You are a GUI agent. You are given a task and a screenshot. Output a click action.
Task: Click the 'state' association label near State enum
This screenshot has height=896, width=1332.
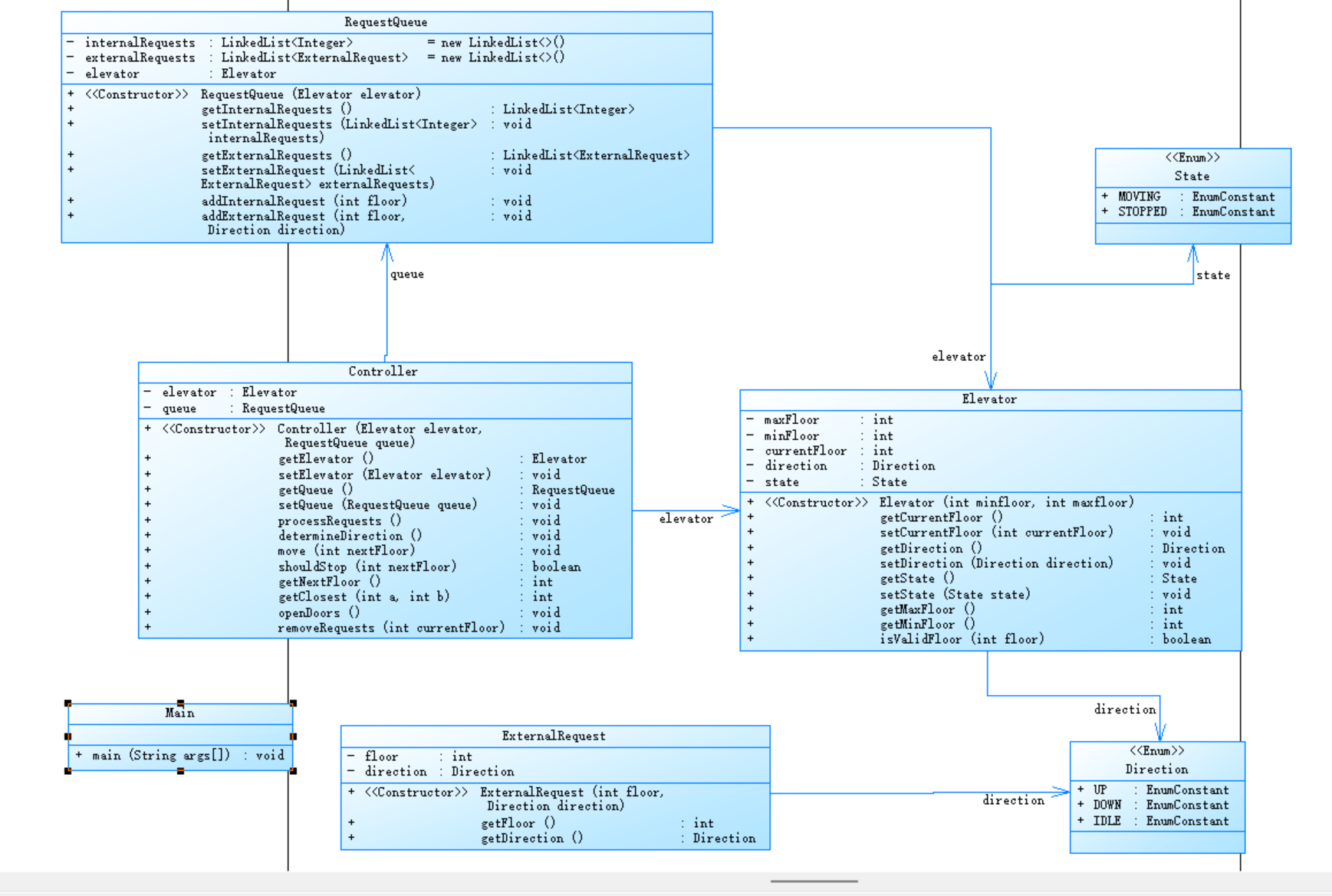pos(1213,275)
